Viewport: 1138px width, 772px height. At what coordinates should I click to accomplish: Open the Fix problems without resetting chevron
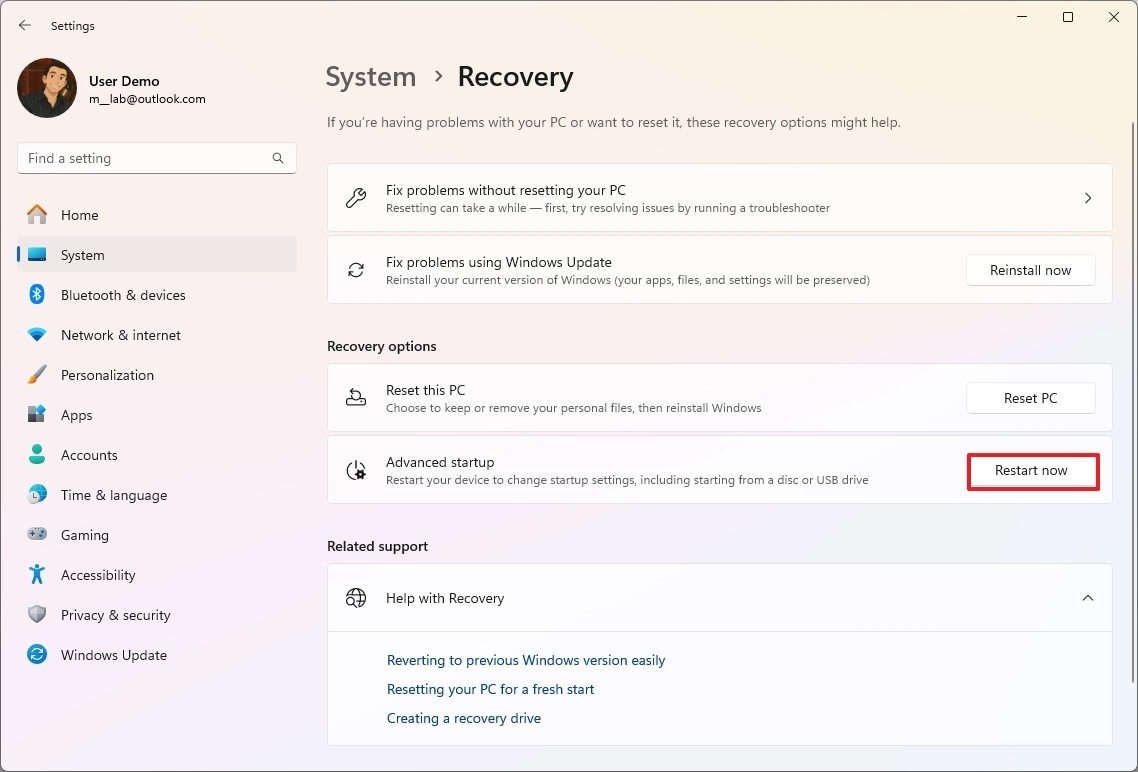pyautogui.click(x=1088, y=197)
